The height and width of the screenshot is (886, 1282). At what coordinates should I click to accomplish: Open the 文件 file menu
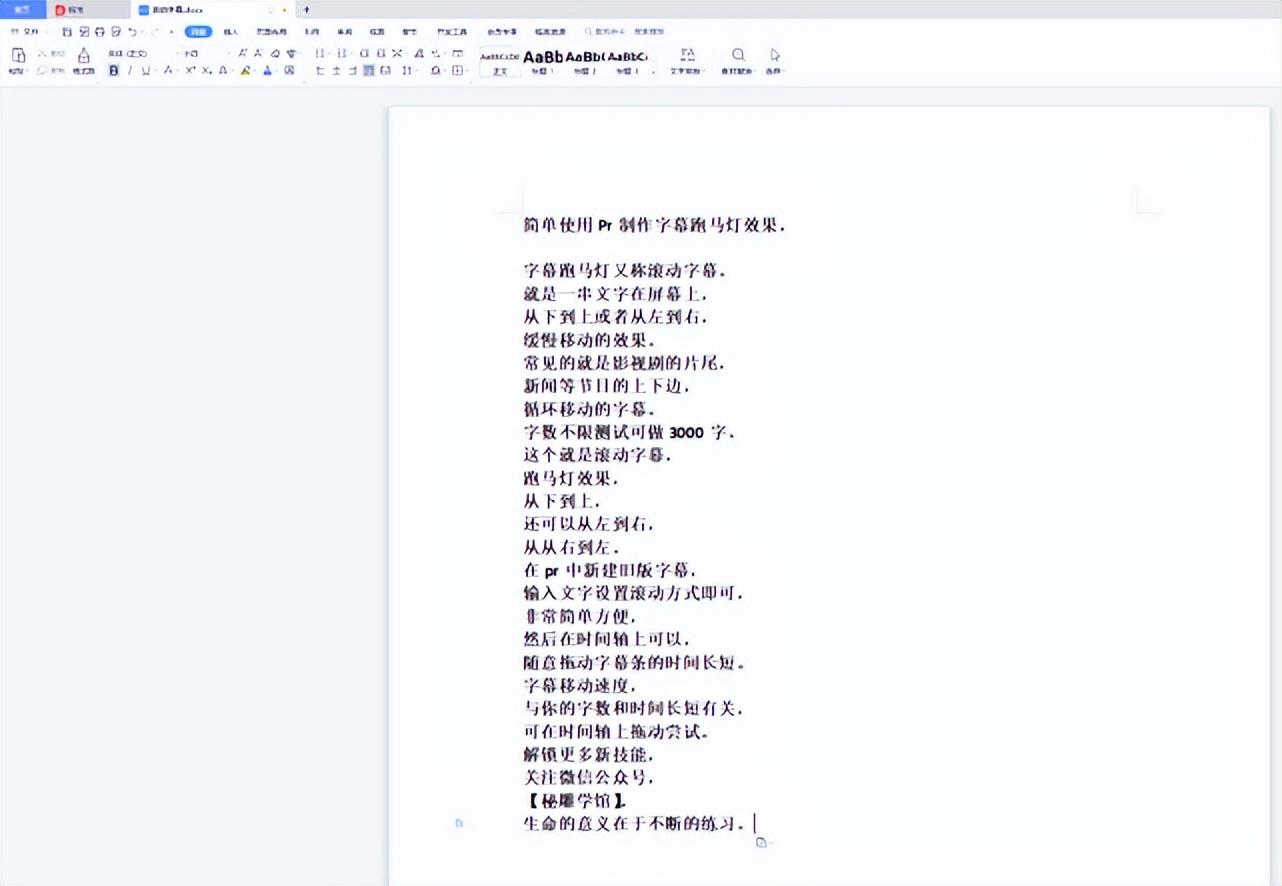(27, 32)
